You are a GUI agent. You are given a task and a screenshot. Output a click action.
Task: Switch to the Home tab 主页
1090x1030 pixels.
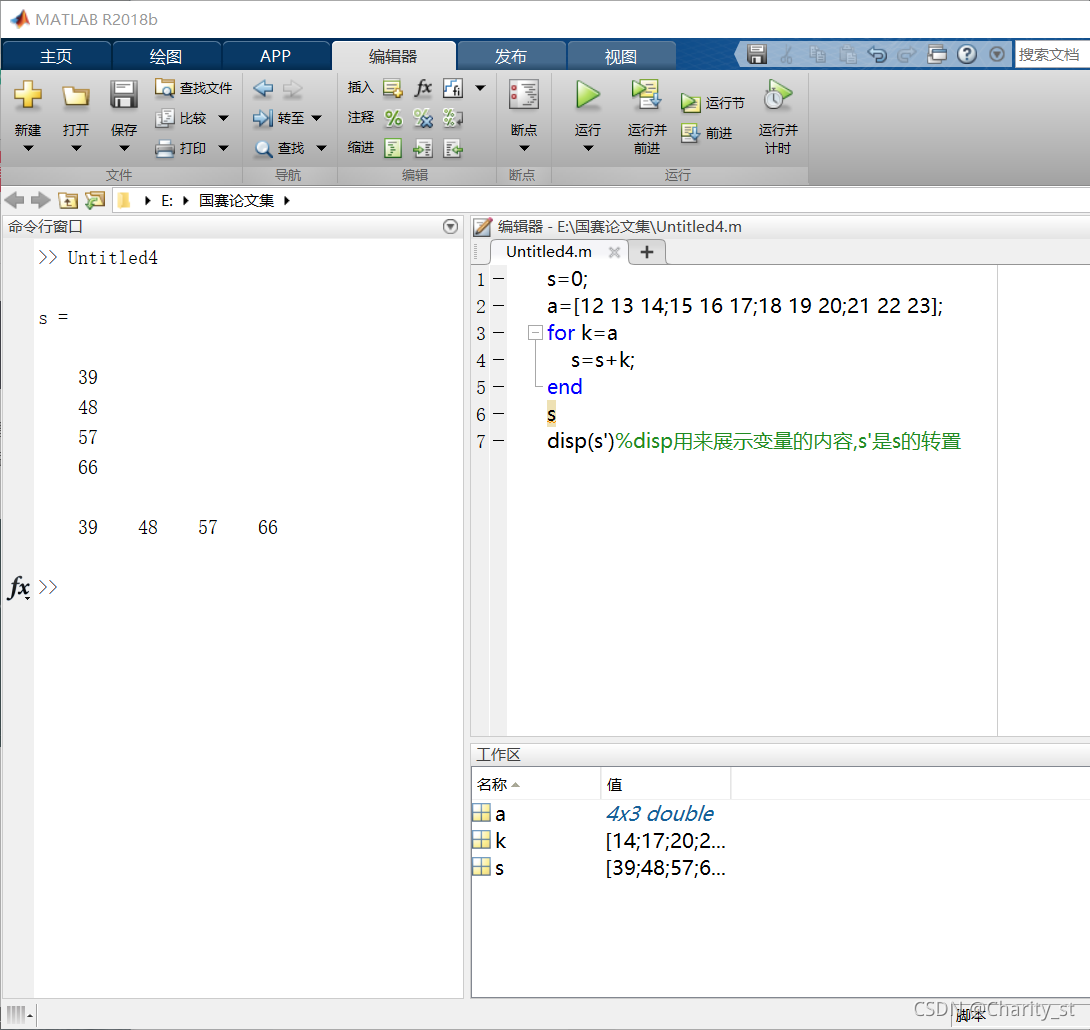[x=56, y=56]
